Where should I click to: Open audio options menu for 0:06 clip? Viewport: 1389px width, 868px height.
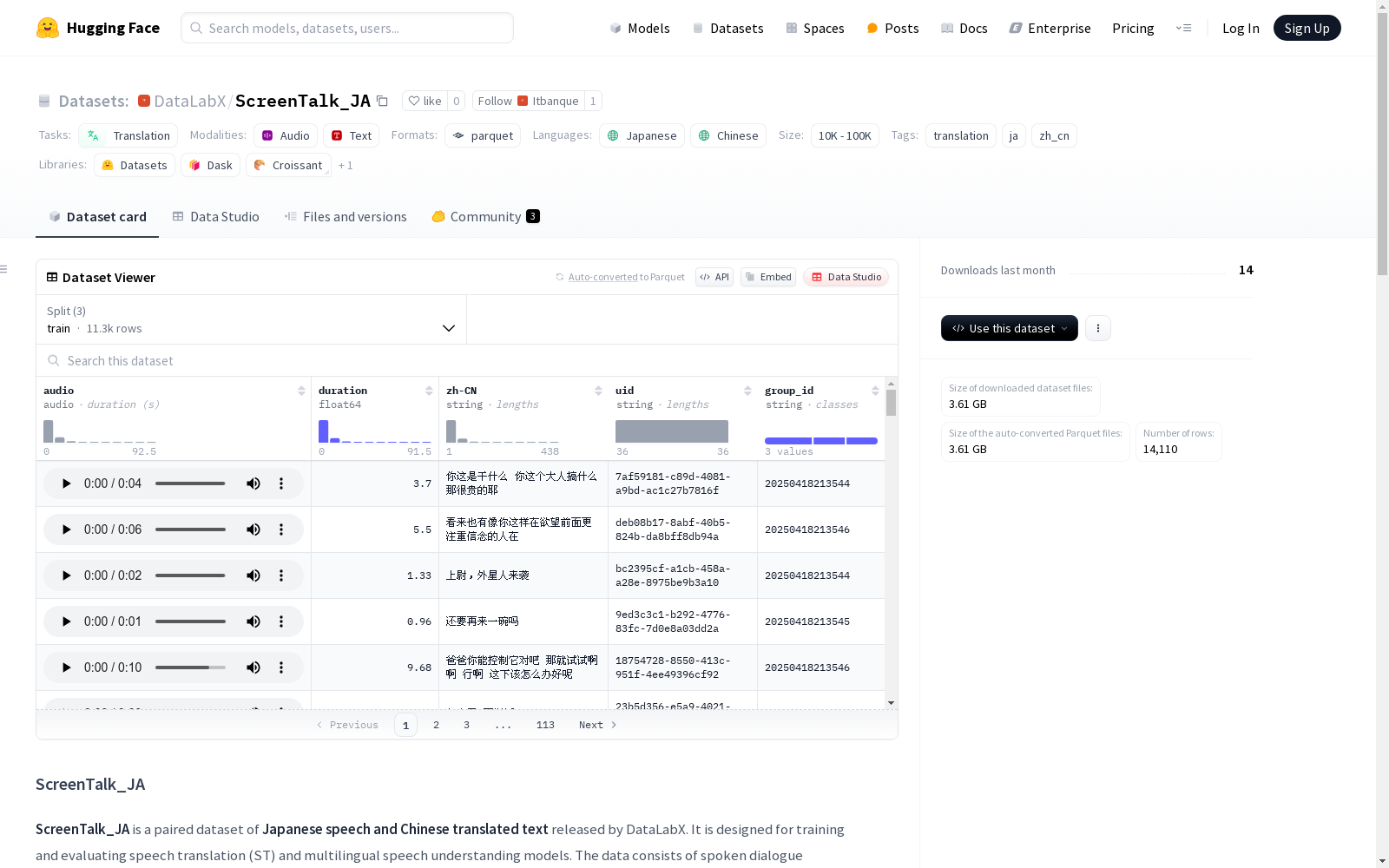click(x=281, y=529)
